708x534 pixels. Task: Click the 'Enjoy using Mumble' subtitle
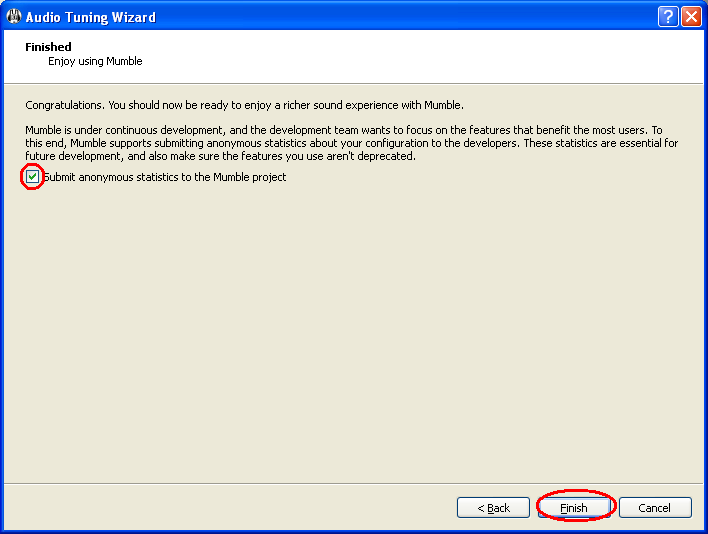pos(95,61)
